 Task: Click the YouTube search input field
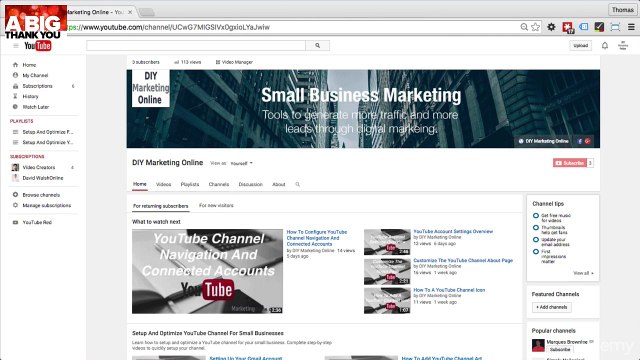pyautogui.click(x=196, y=46)
